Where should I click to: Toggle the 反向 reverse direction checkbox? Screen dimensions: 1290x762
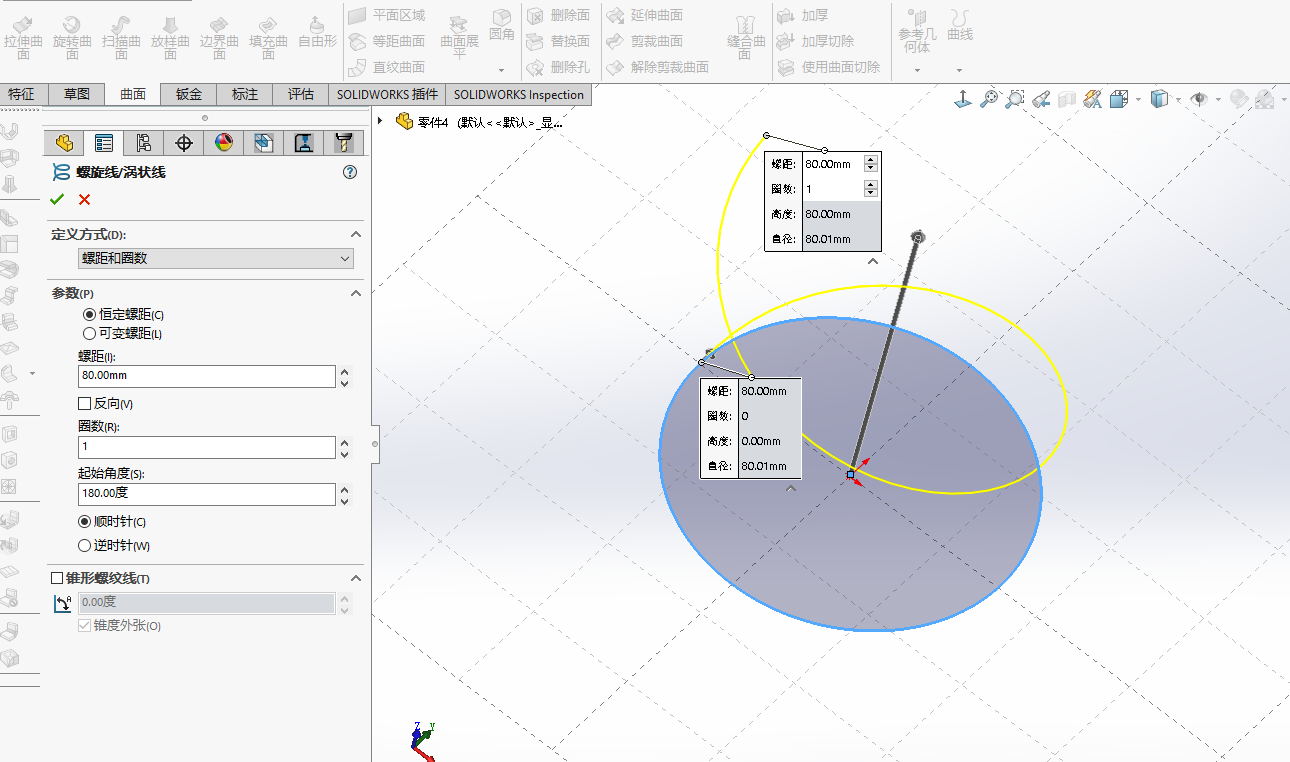(x=85, y=404)
